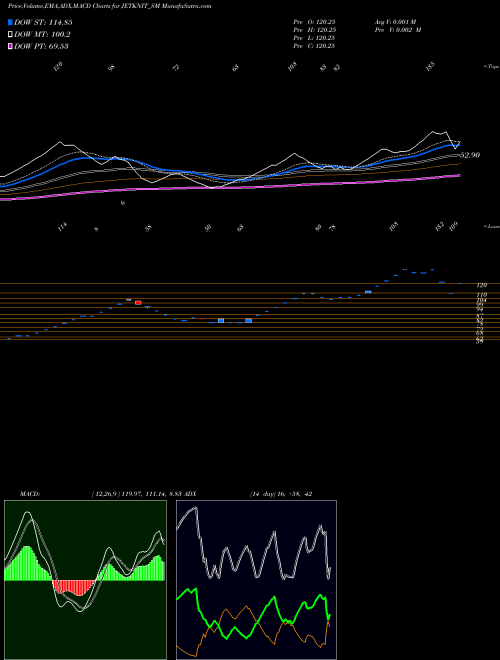This screenshot has width=500, height=660.
Task: Click the 'Pre L: 120.25' value
Action: point(314,38)
